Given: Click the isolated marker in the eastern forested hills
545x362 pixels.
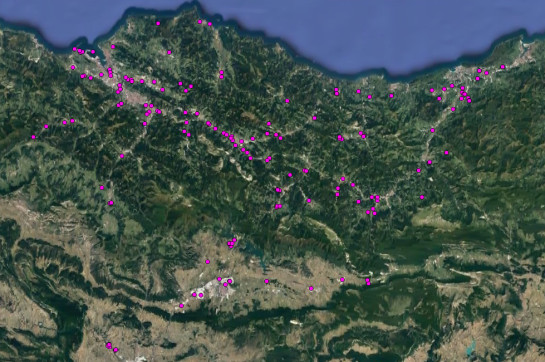Looking at the screenshot, I should coord(446,153).
